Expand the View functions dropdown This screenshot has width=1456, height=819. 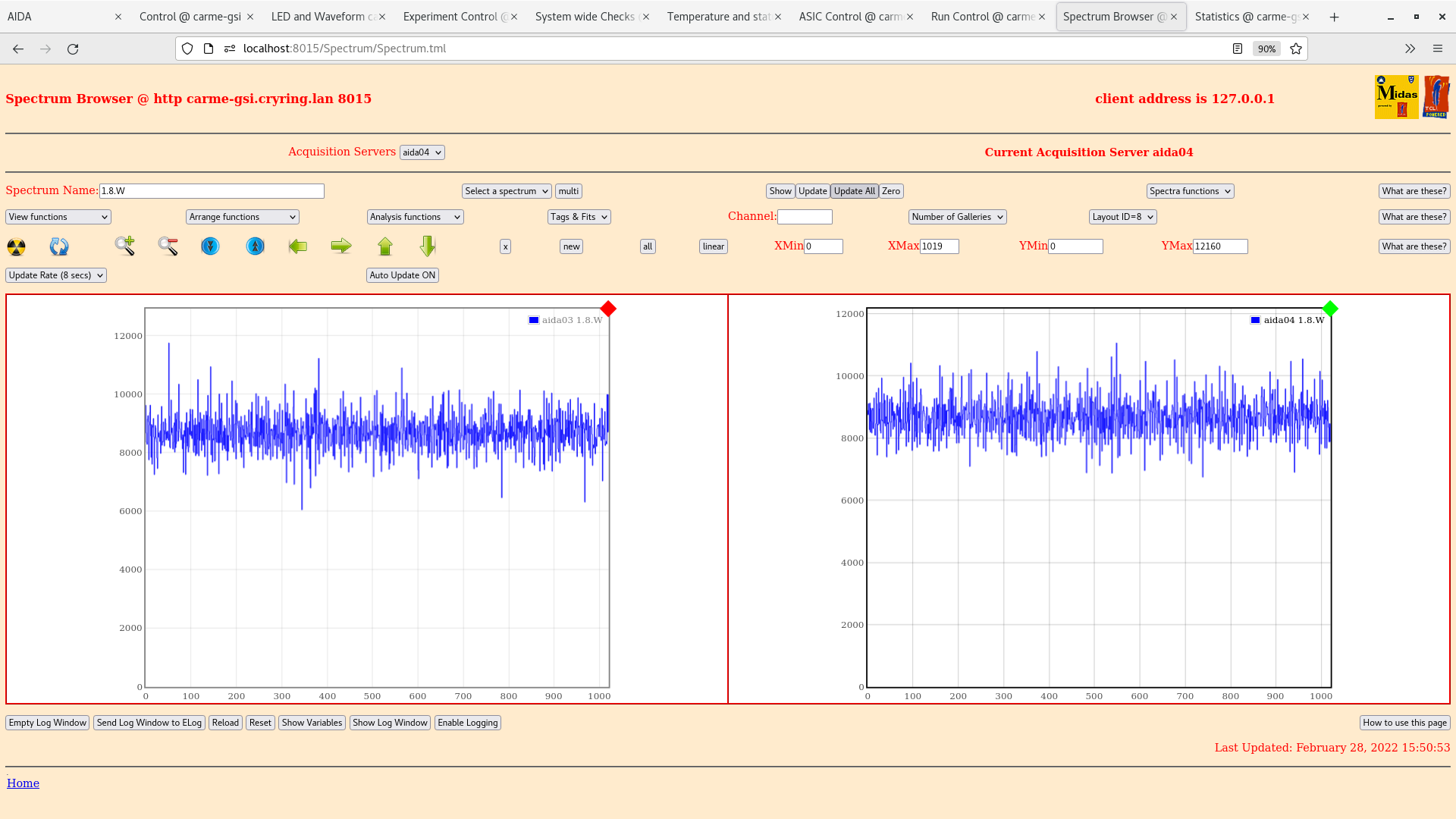point(58,217)
